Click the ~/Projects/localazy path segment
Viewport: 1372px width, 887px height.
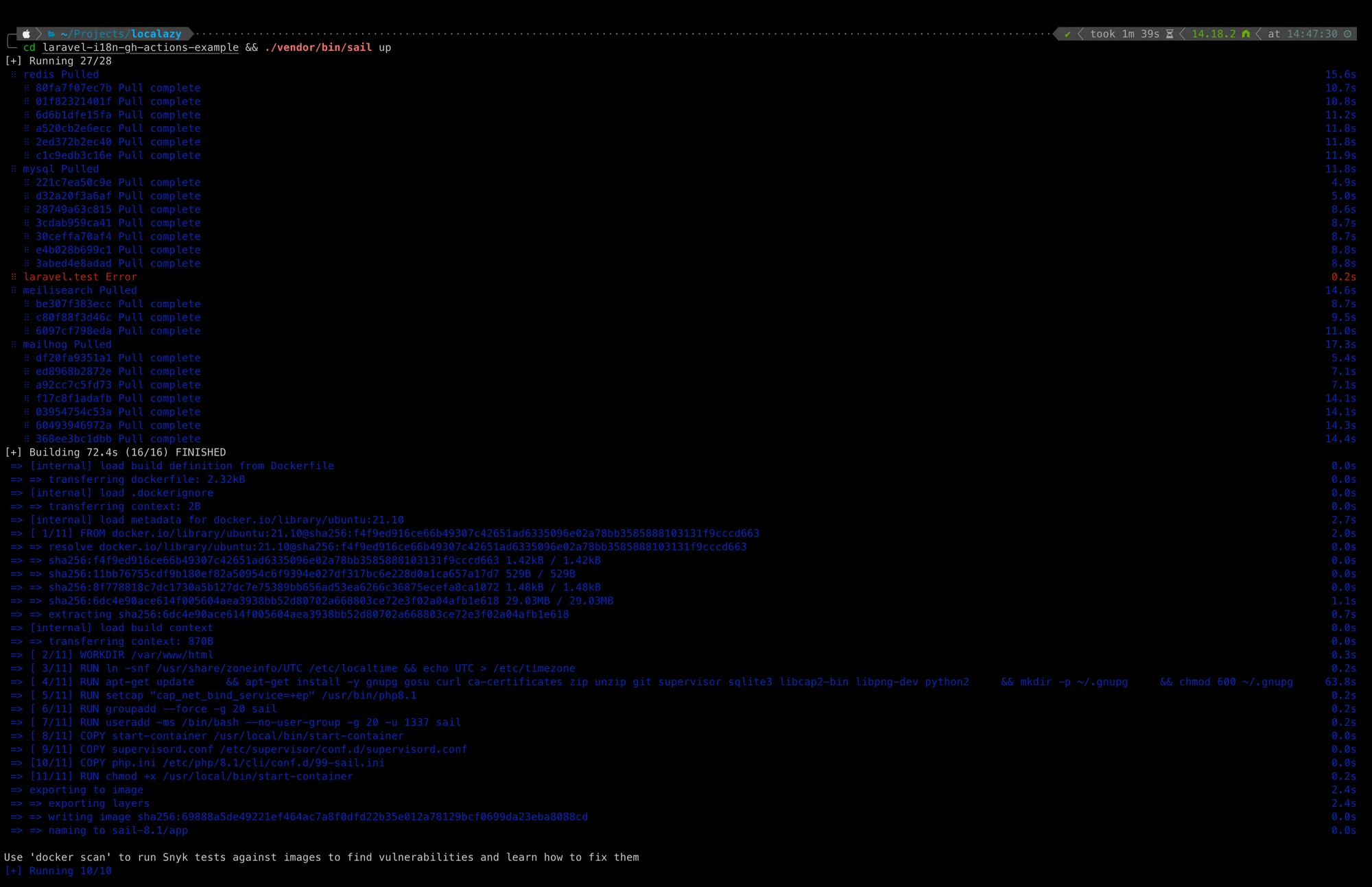121,34
